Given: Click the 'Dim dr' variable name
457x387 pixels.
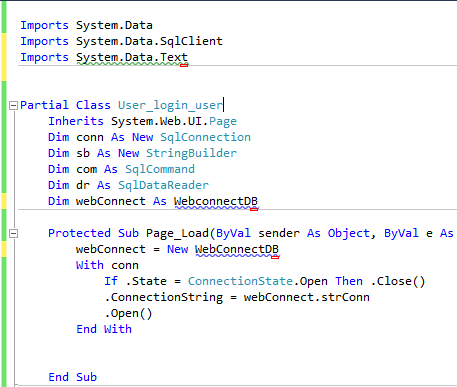Looking at the screenshot, I should pos(83,185).
